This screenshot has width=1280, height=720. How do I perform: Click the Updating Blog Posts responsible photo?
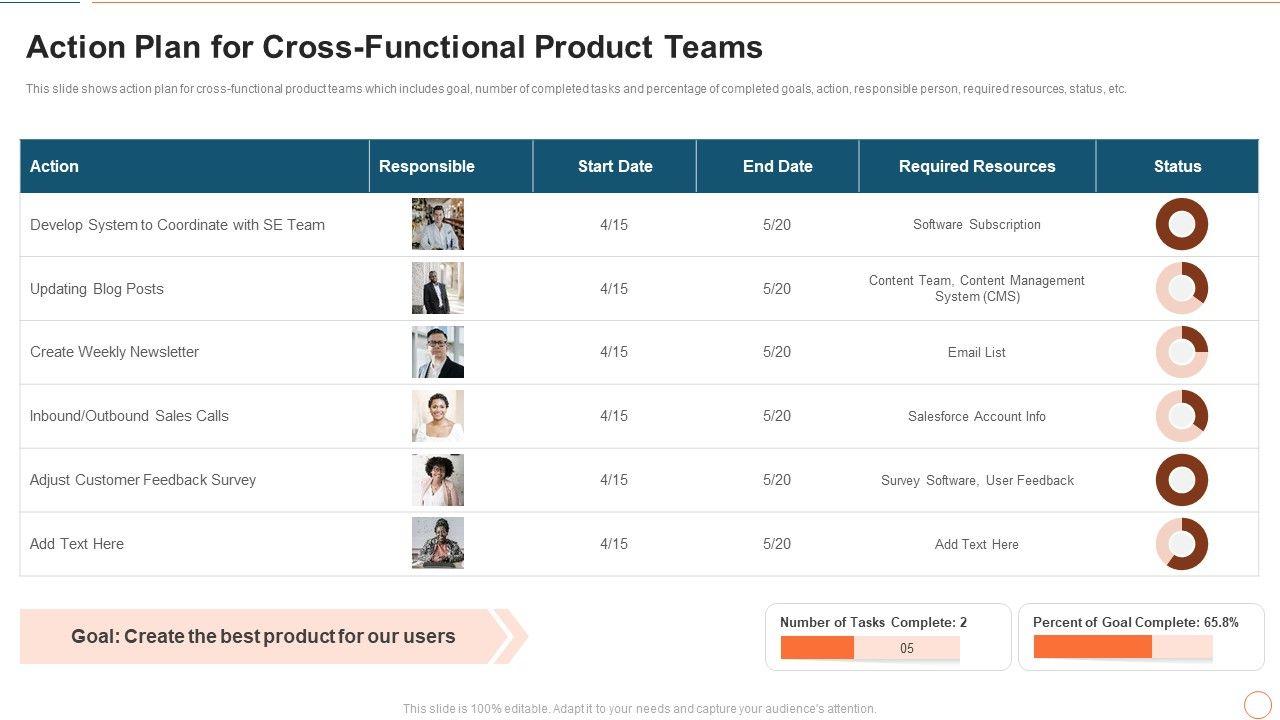point(438,288)
